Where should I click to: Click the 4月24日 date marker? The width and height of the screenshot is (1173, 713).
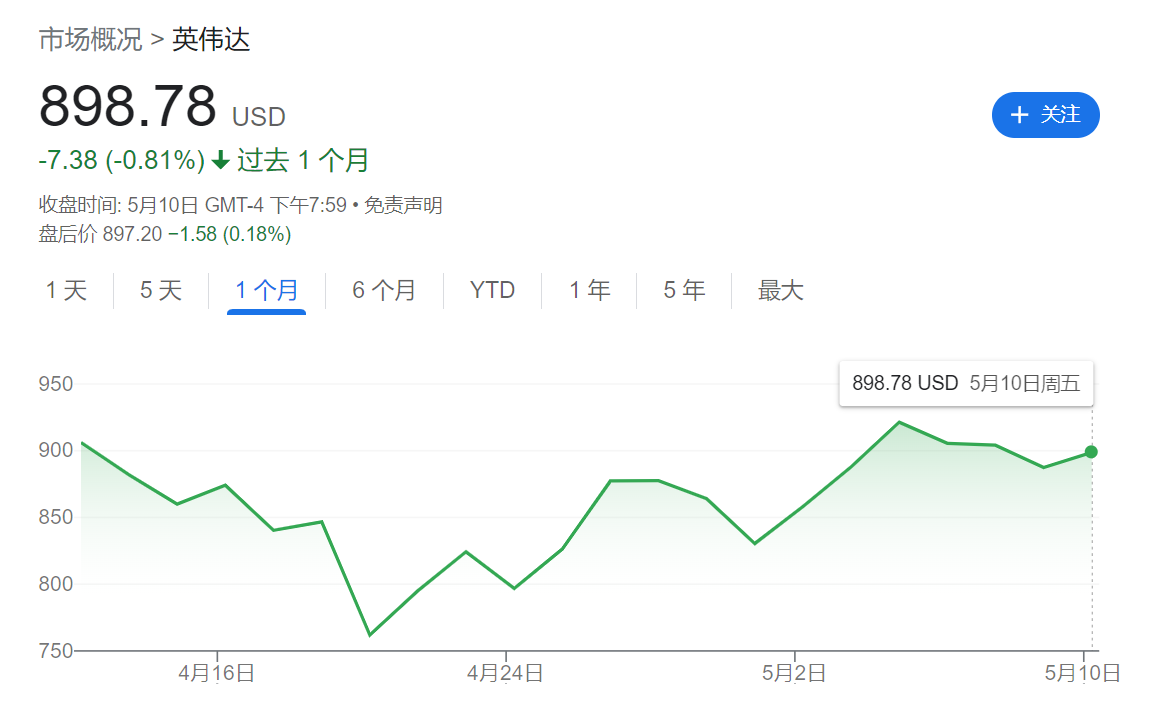505,673
